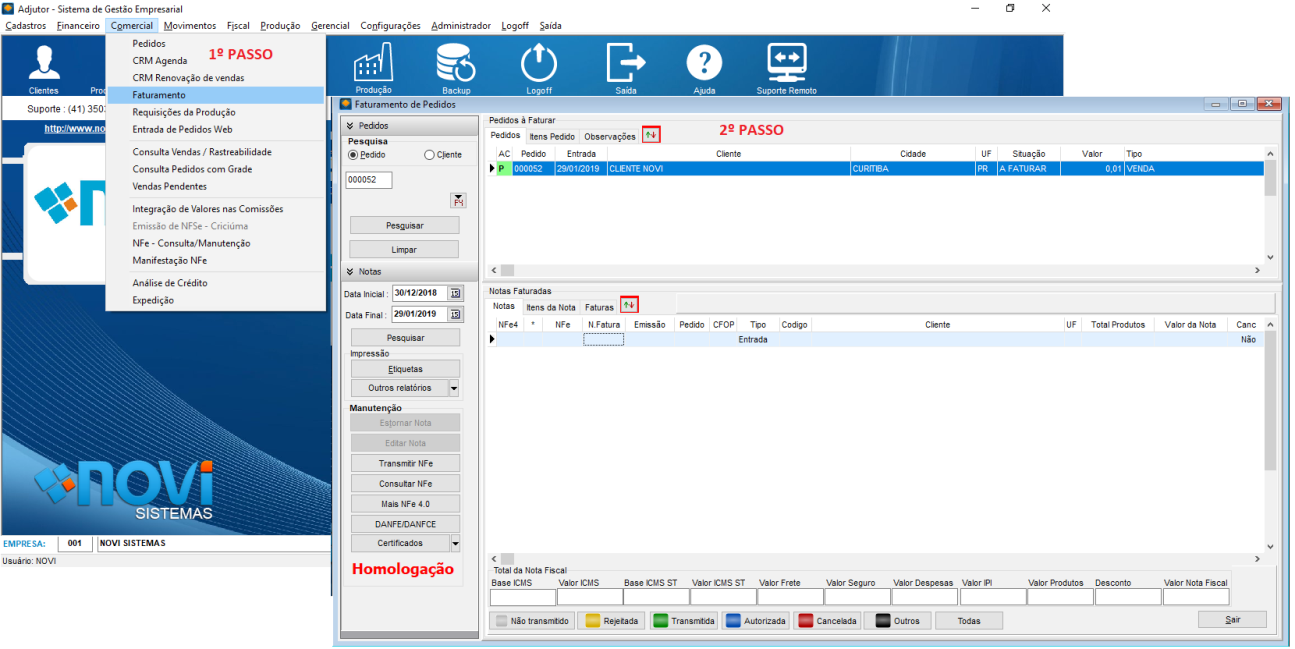Viewport: 1295px width, 649px height.
Task: Click the Base ICMS total field
Action: click(523, 597)
